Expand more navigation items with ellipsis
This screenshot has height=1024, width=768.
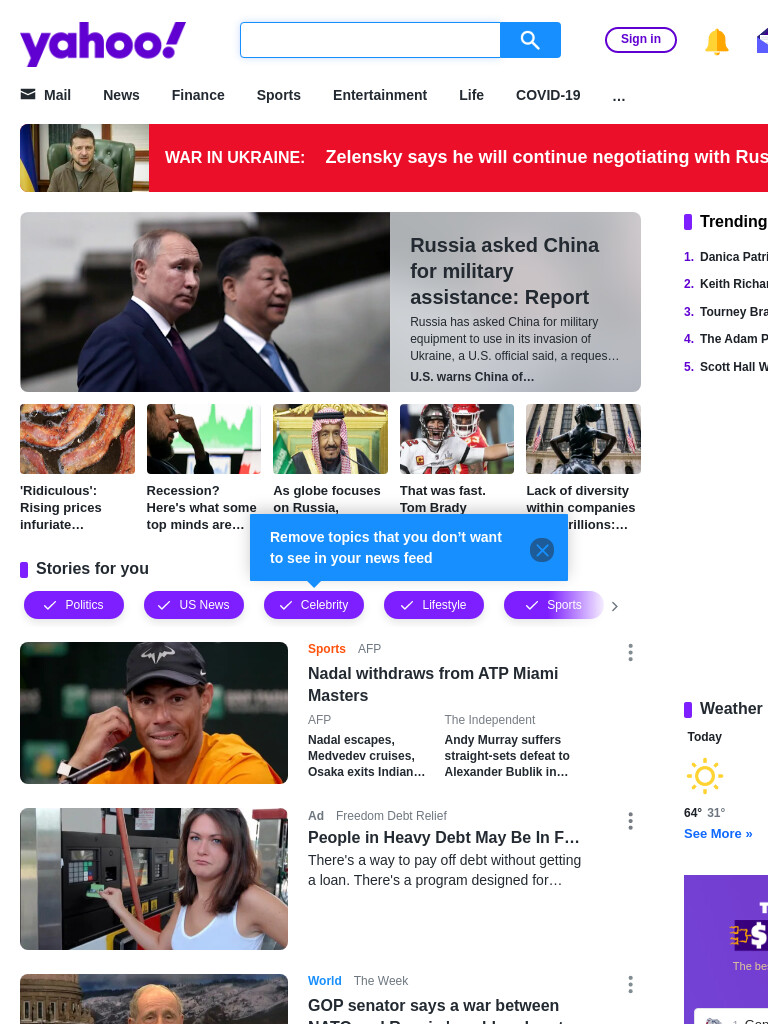(619, 96)
